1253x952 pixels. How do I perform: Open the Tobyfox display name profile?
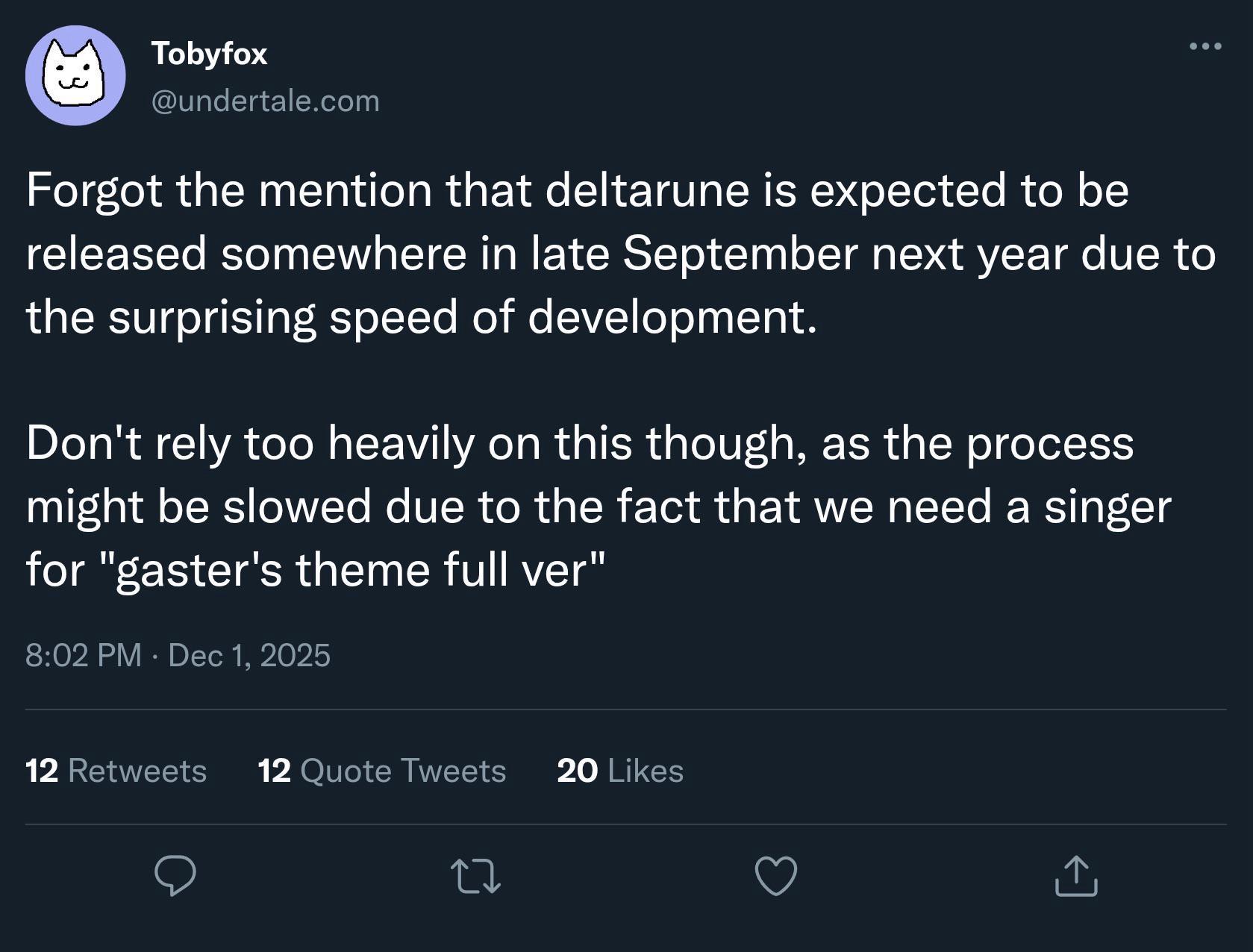(x=209, y=54)
